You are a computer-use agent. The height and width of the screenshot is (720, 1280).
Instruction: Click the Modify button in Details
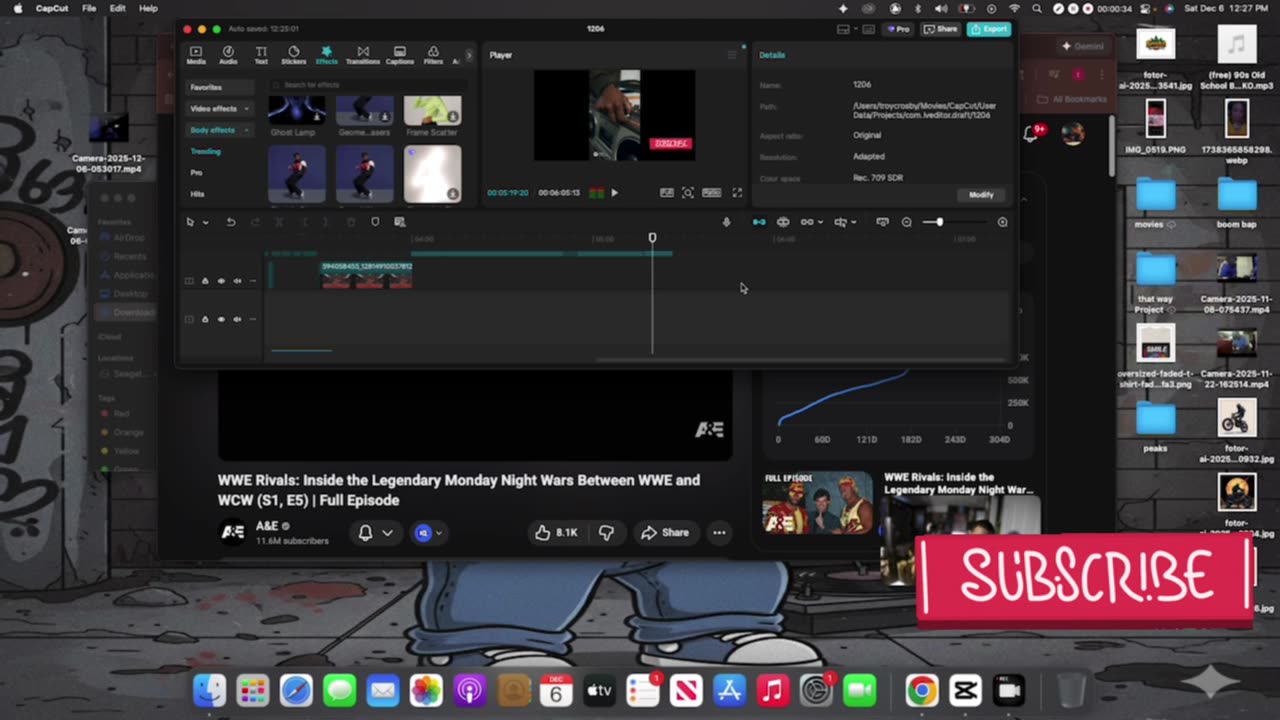pyautogui.click(x=981, y=195)
